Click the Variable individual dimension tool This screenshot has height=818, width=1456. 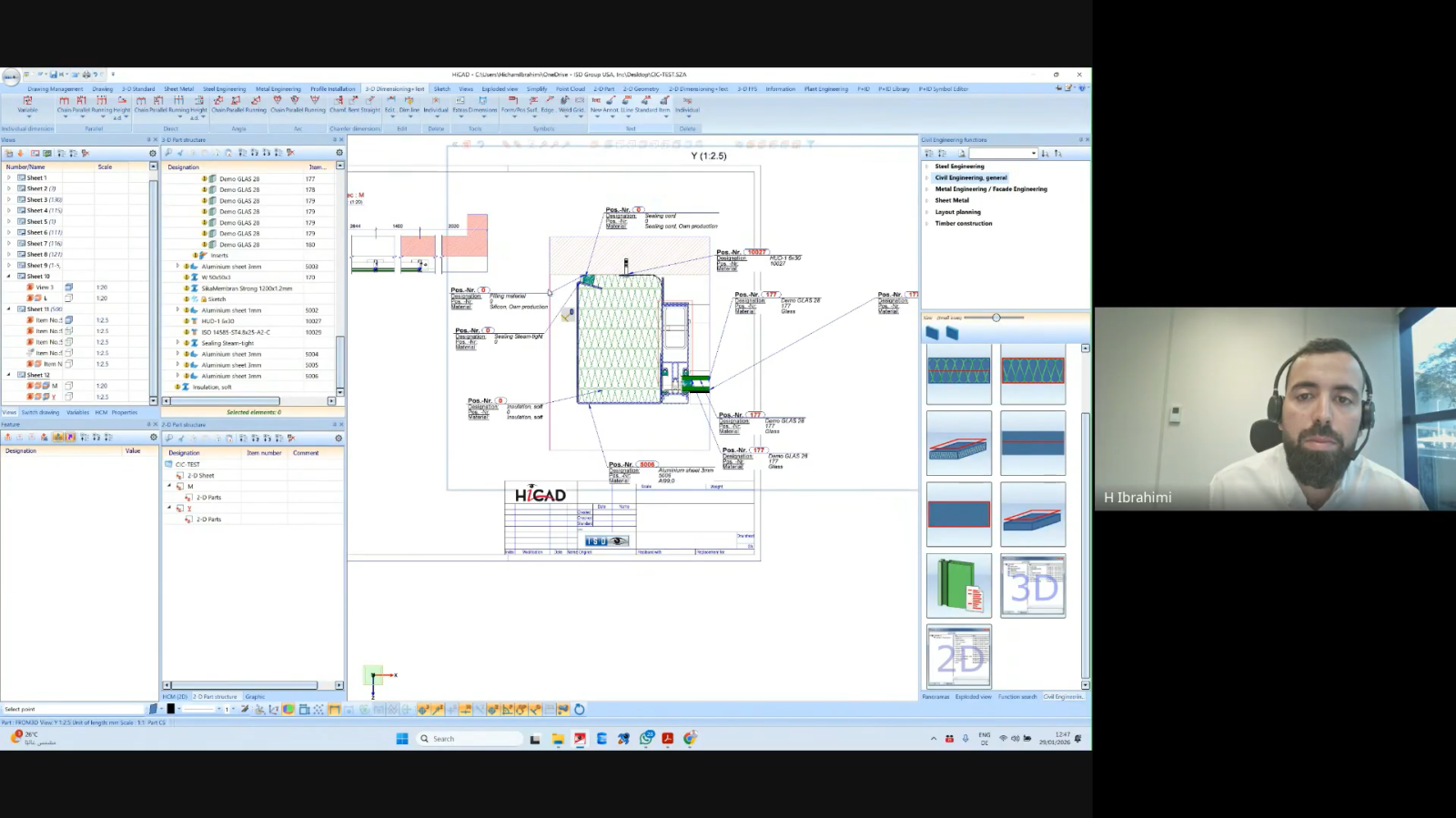pos(27,102)
